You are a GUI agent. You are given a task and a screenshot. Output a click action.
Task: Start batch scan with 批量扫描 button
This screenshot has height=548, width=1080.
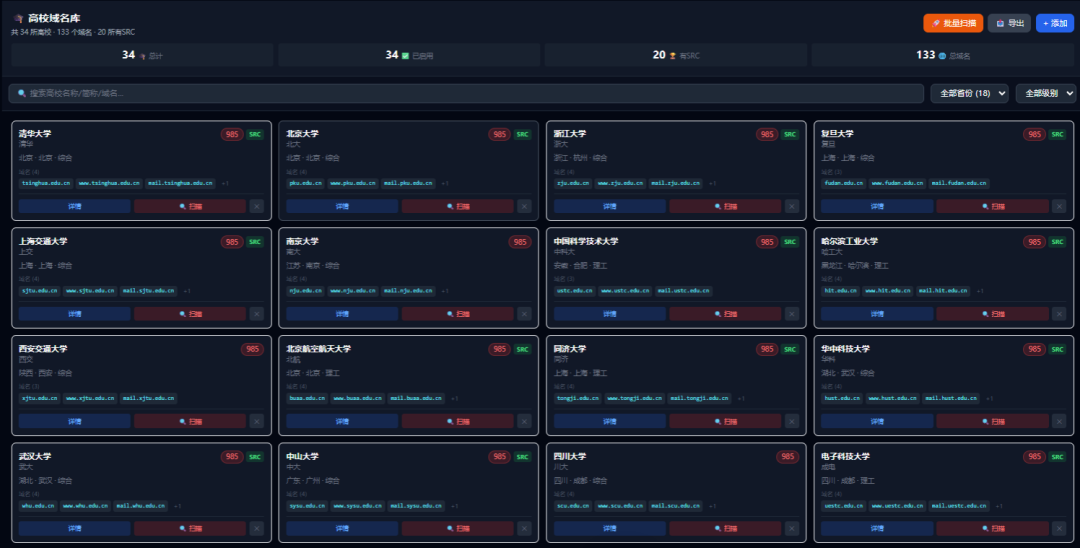point(953,23)
